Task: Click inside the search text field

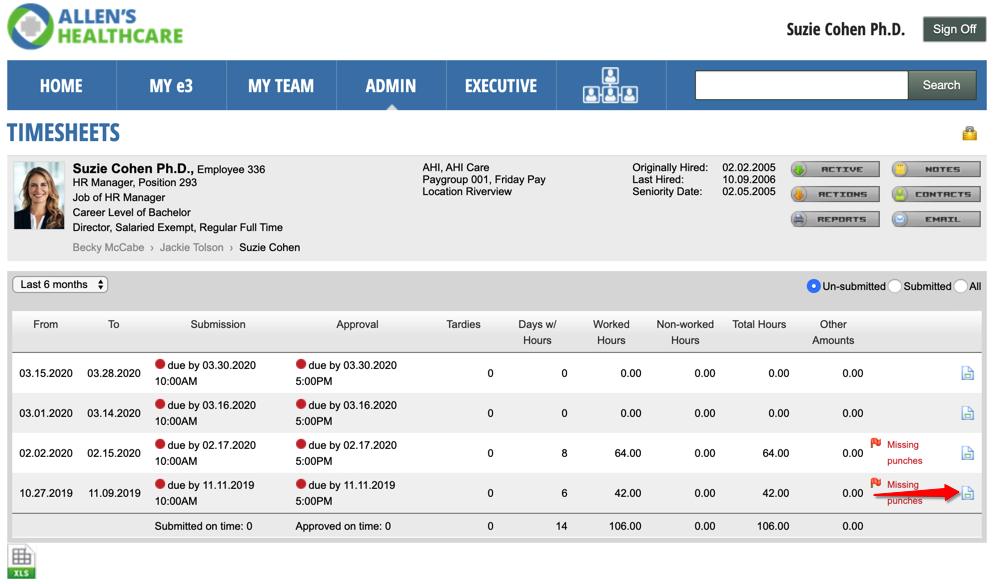Action: 800,85
